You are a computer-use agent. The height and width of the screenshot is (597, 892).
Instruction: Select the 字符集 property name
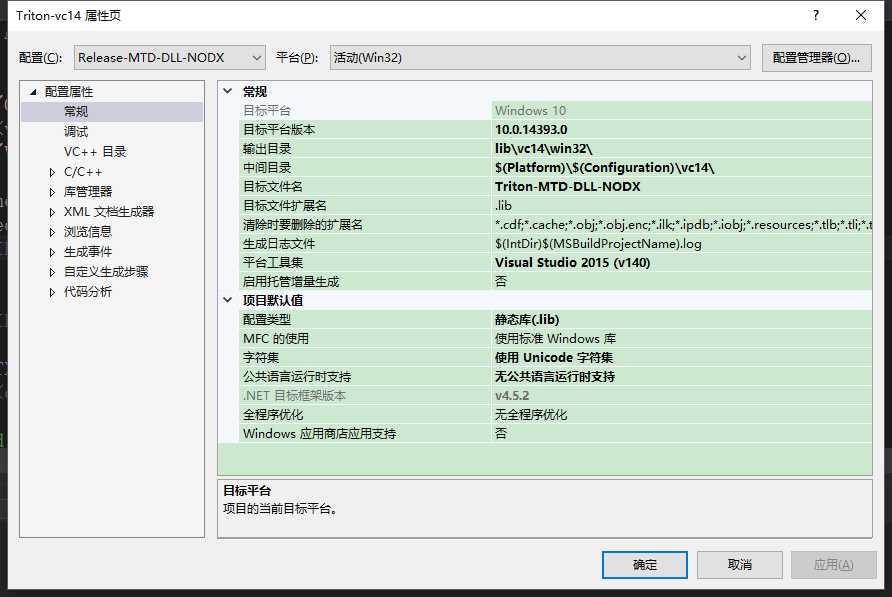pos(261,357)
